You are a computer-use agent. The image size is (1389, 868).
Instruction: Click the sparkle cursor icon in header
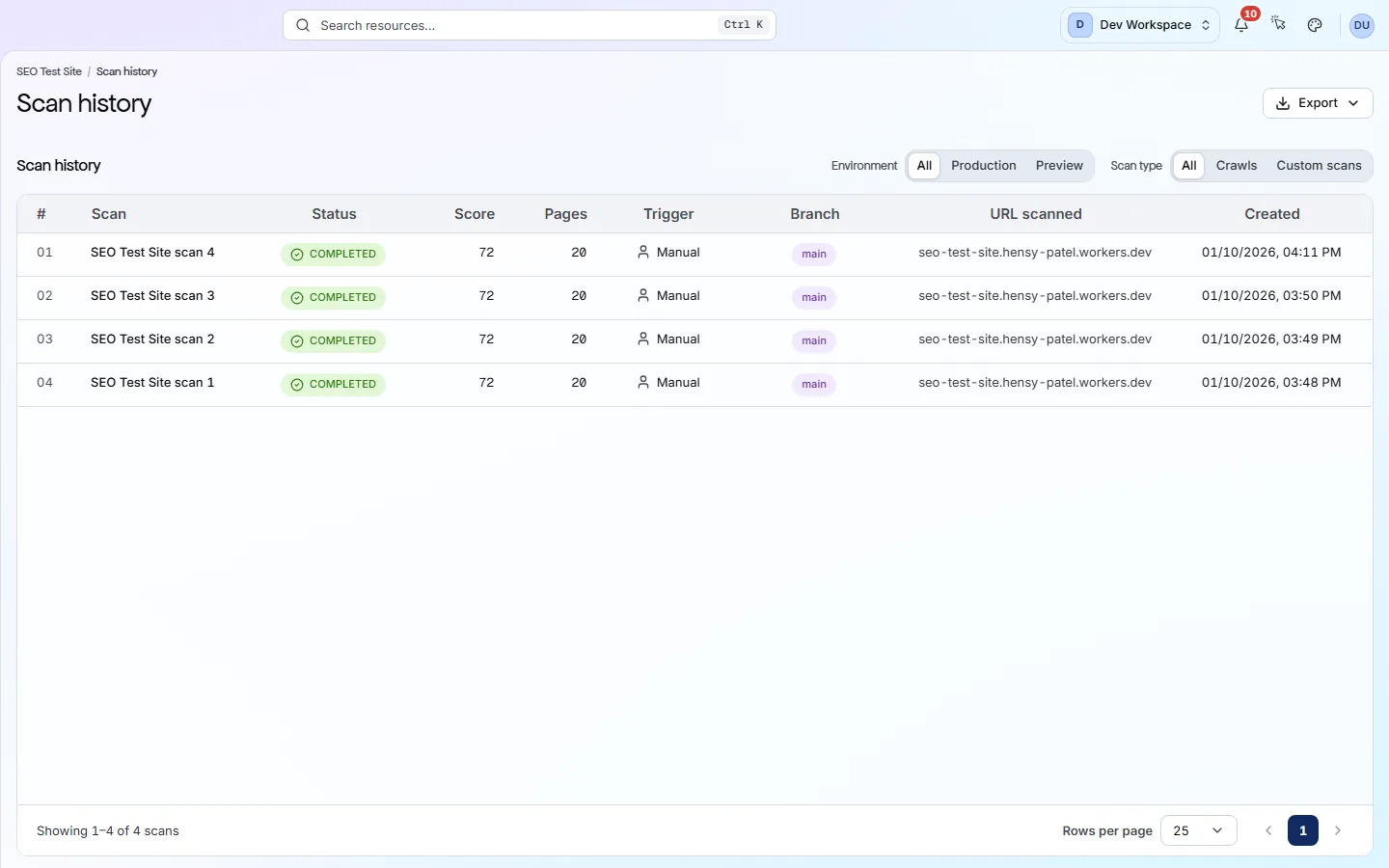[x=1278, y=25]
